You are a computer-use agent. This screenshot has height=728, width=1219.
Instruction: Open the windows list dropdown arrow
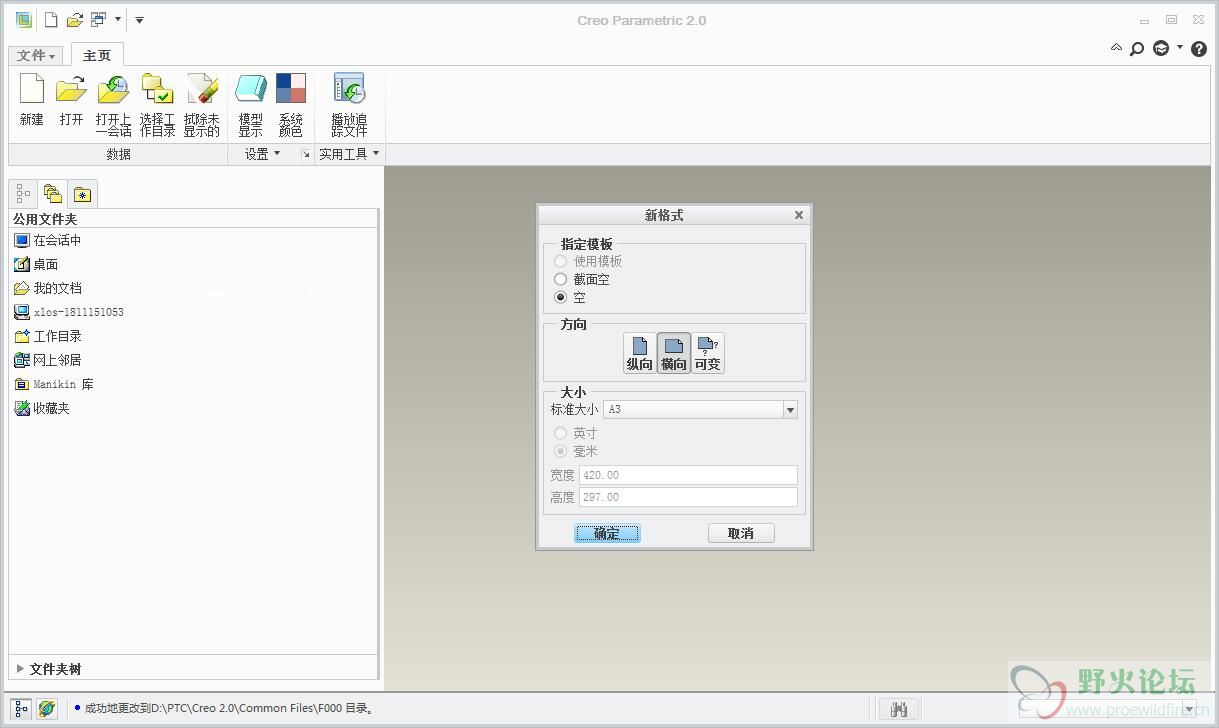[117, 19]
